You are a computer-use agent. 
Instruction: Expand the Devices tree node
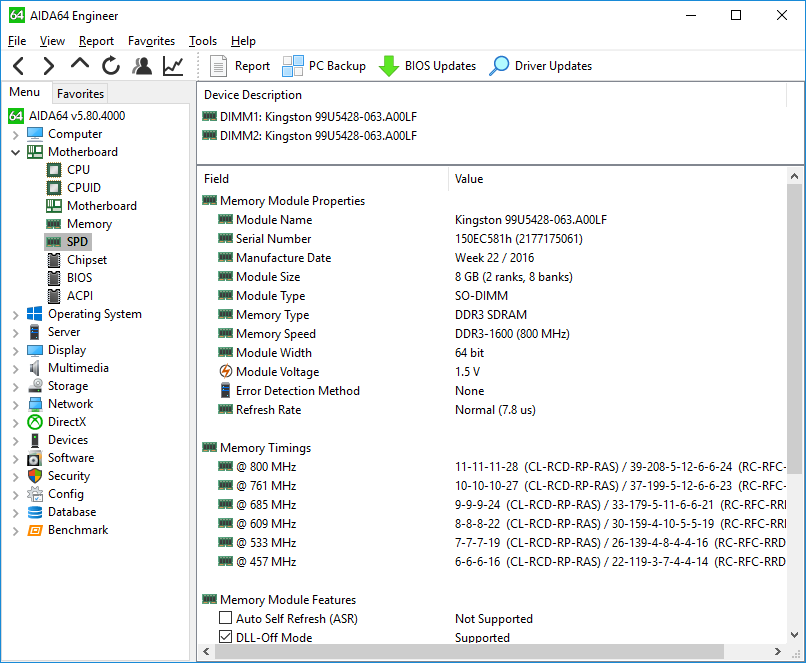15,440
